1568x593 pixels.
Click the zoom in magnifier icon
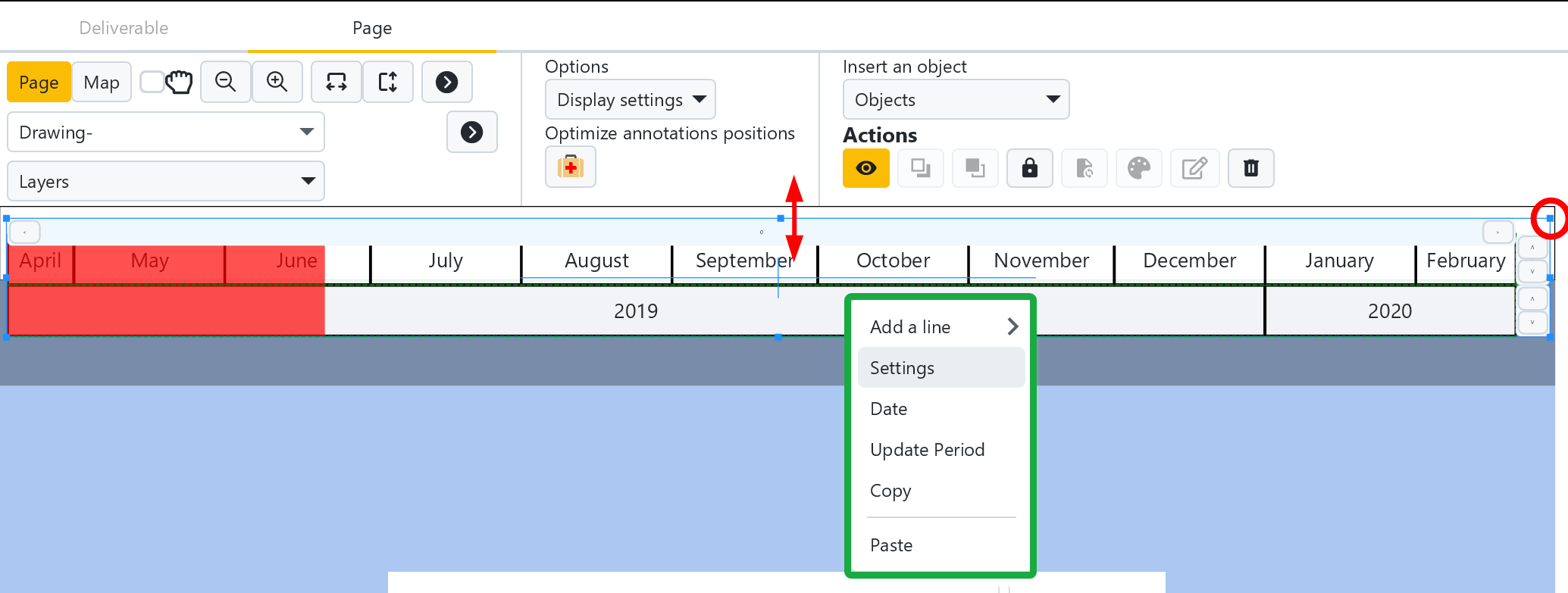[277, 82]
